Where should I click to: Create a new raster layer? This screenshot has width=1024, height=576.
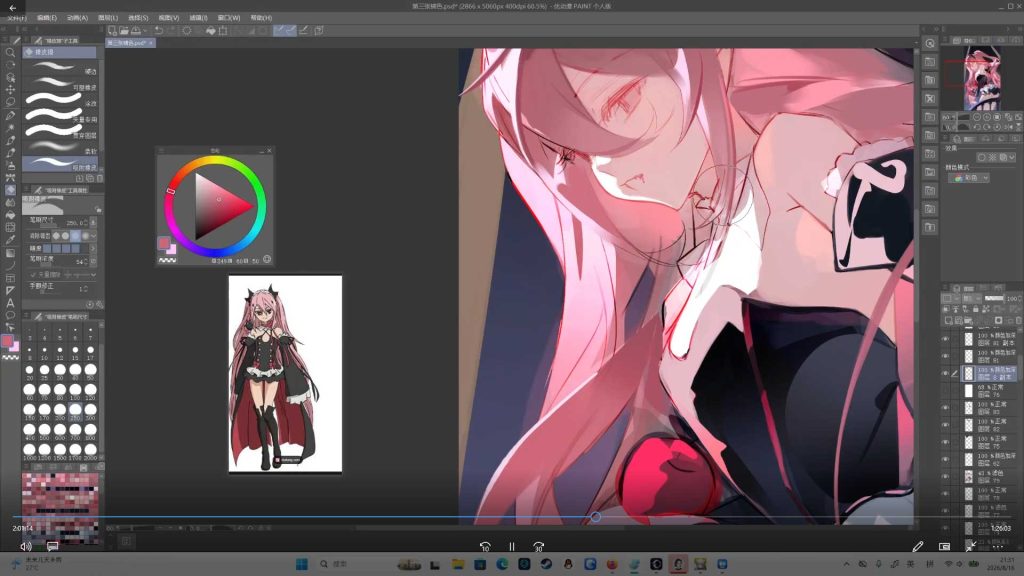[949, 321]
